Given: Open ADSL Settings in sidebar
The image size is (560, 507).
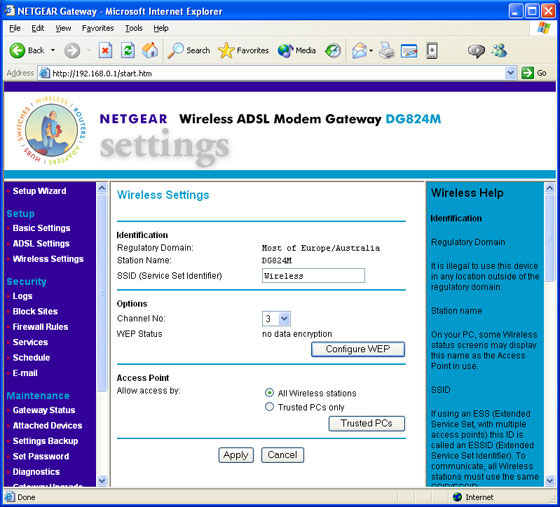Looking at the screenshot, I should pyautogui.click(x=41, y=244).
